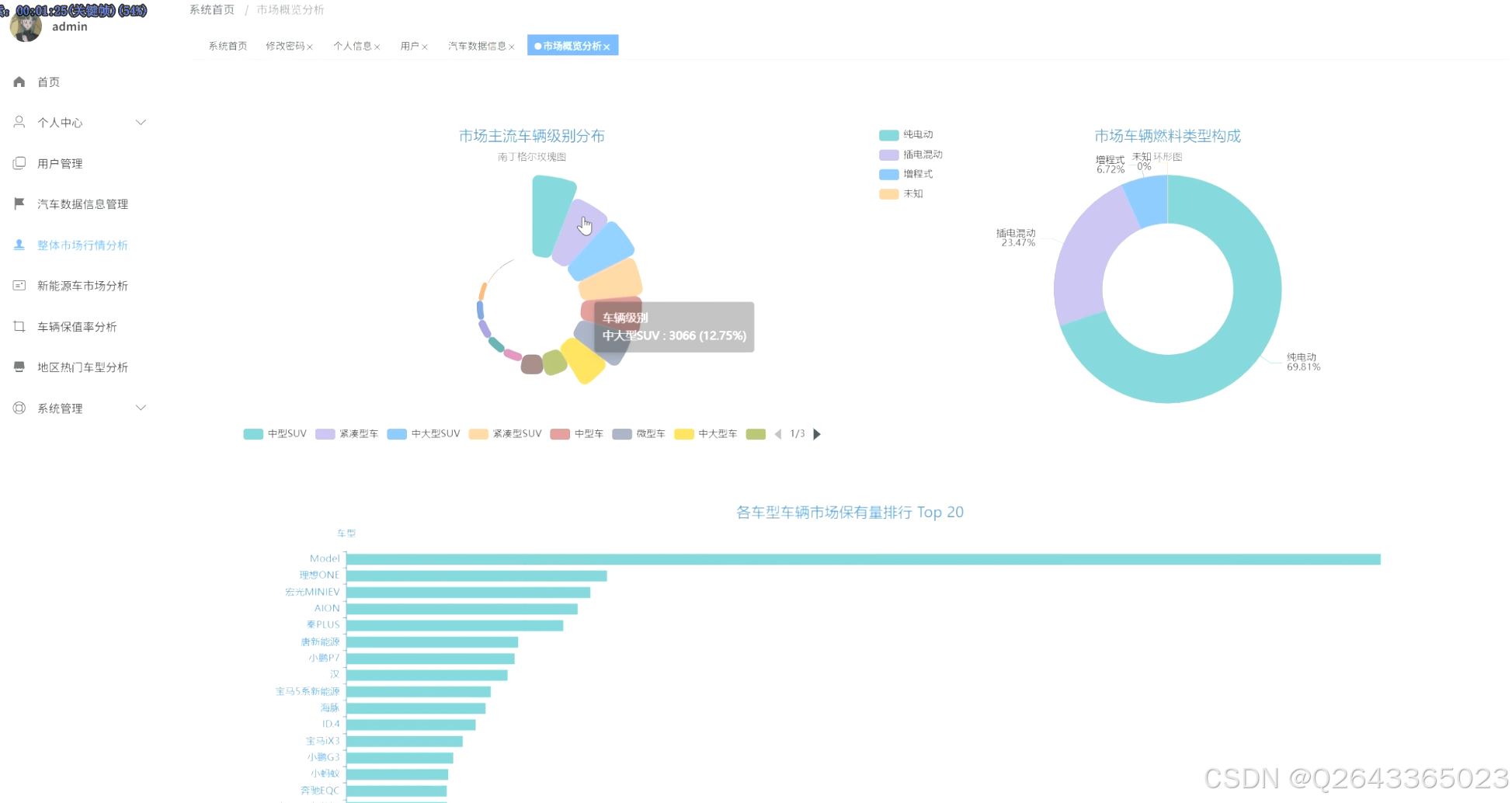Go to previous legend page arrow
This screenshot has width=1512, height=803.
click(778, 434)
